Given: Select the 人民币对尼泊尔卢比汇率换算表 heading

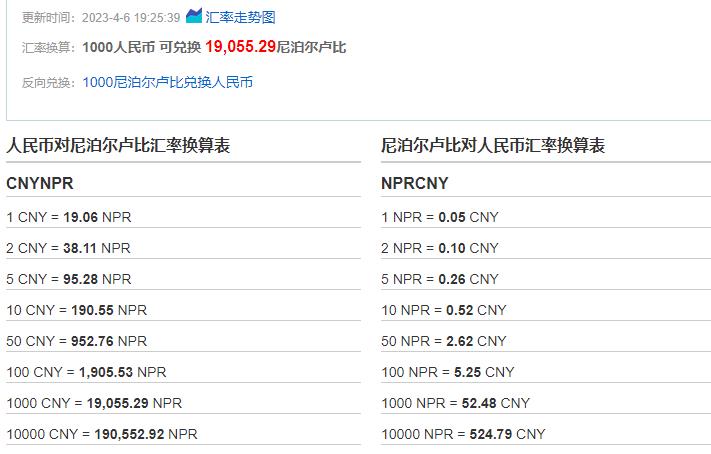Looking at the screenshot, I should (118, 146).
